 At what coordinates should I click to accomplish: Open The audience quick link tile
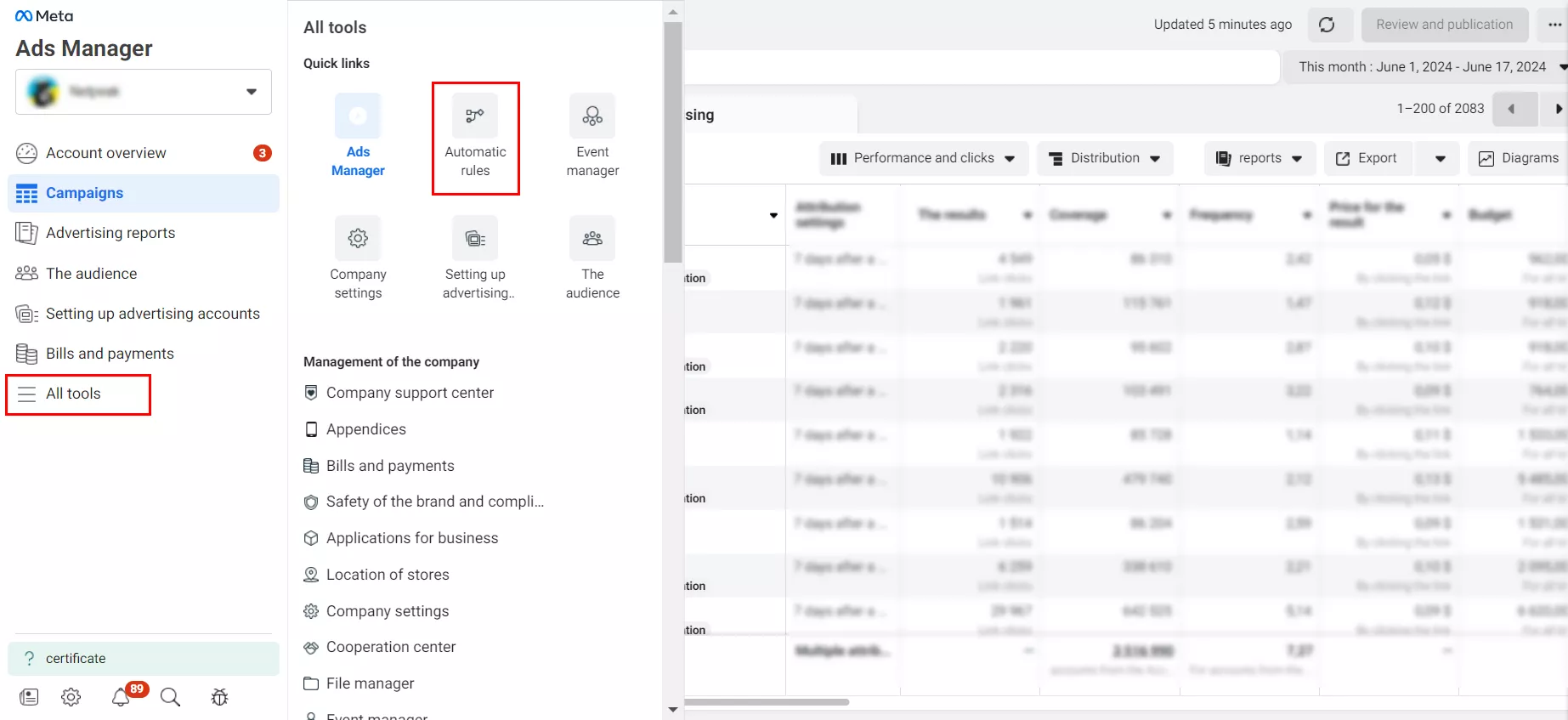(x=592, y=258)
